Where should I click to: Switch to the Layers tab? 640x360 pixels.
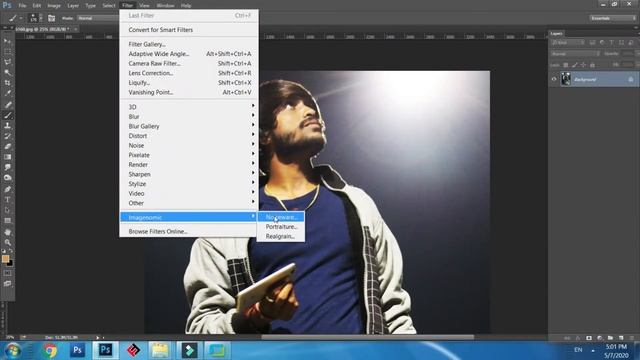(x=556, y=33)
